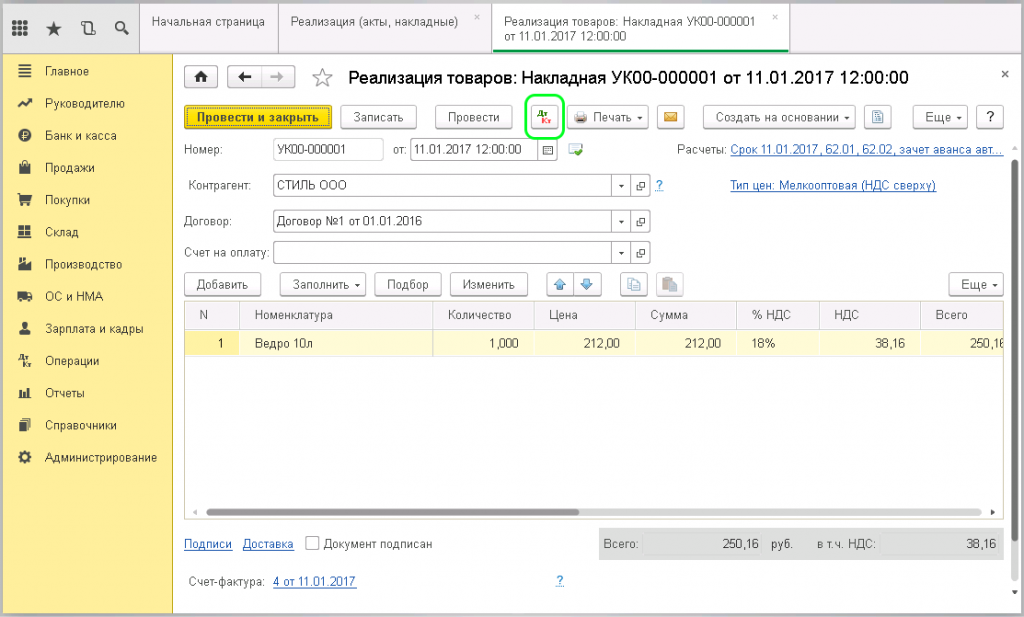Switch to the Начальная страница tab
1024x617 pixels.
(208, 21)
